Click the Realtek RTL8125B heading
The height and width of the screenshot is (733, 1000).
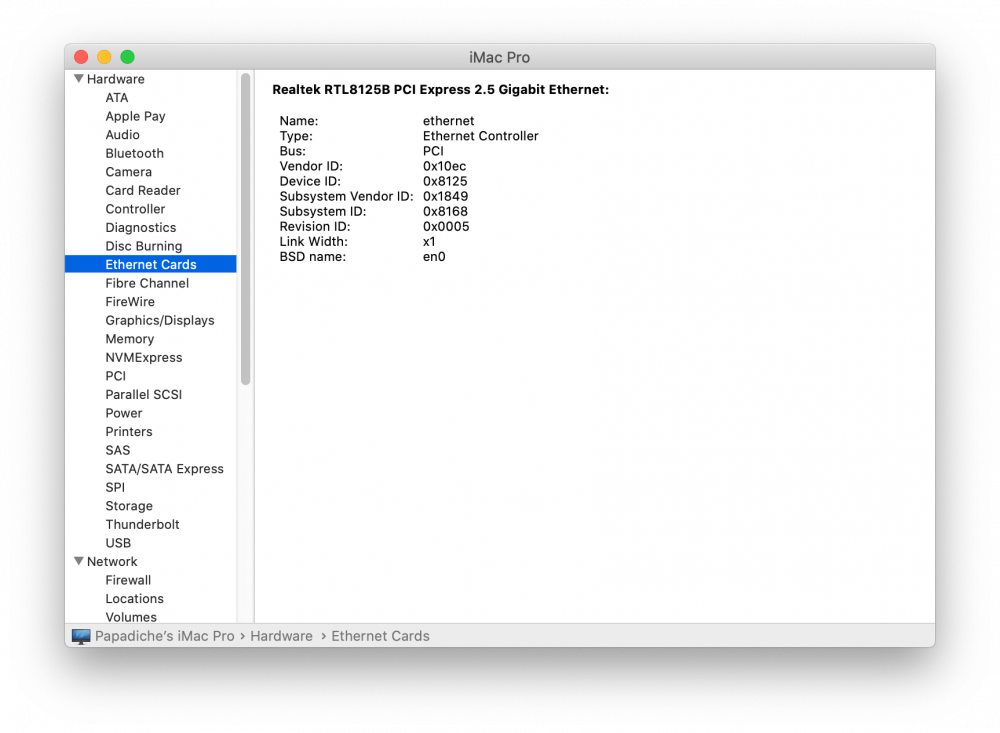pyautogui.click(x=441, y=90)
